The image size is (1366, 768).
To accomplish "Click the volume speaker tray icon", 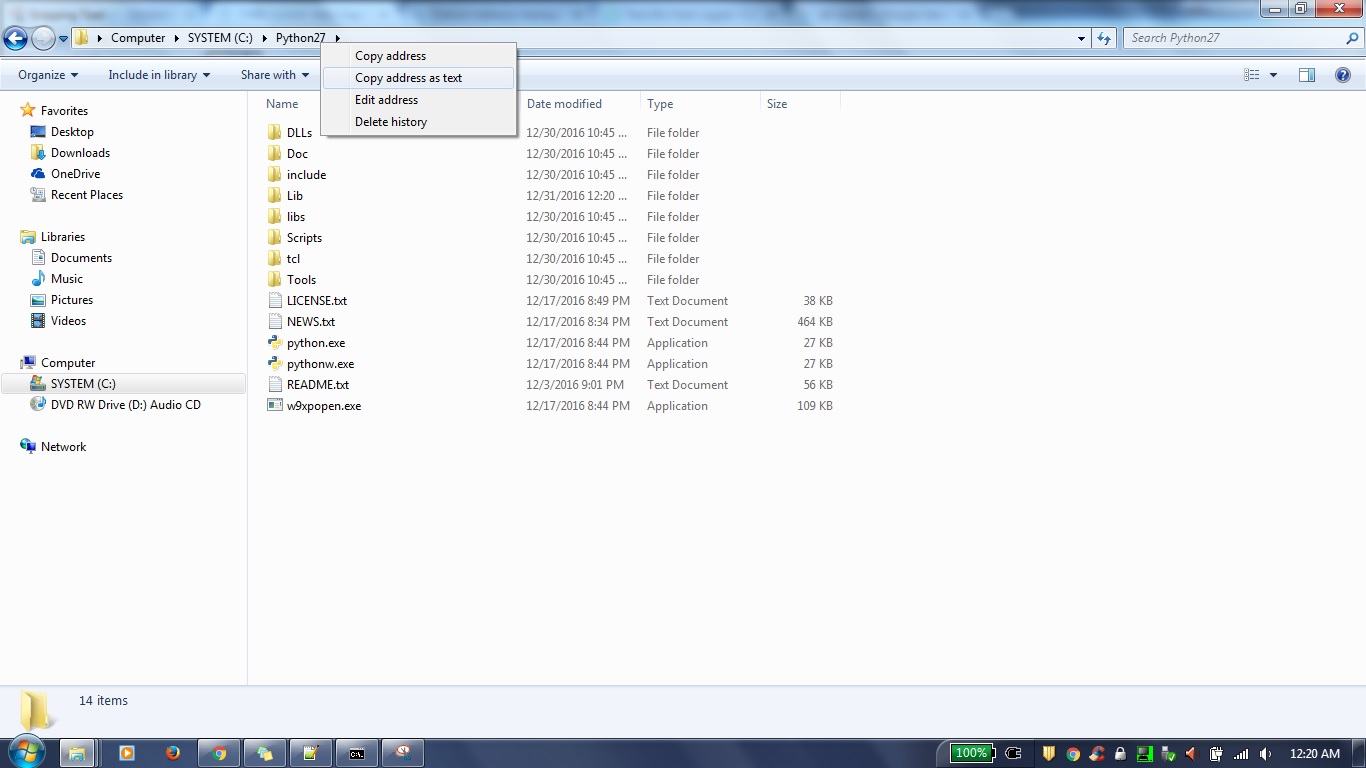I will coord(1266,754).
